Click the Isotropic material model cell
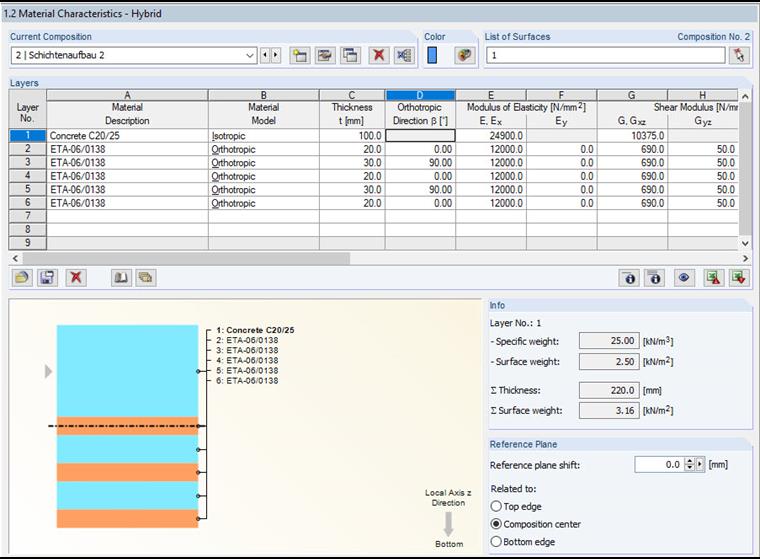Screen dimensions: 760x559 click(x=264, y=136)
